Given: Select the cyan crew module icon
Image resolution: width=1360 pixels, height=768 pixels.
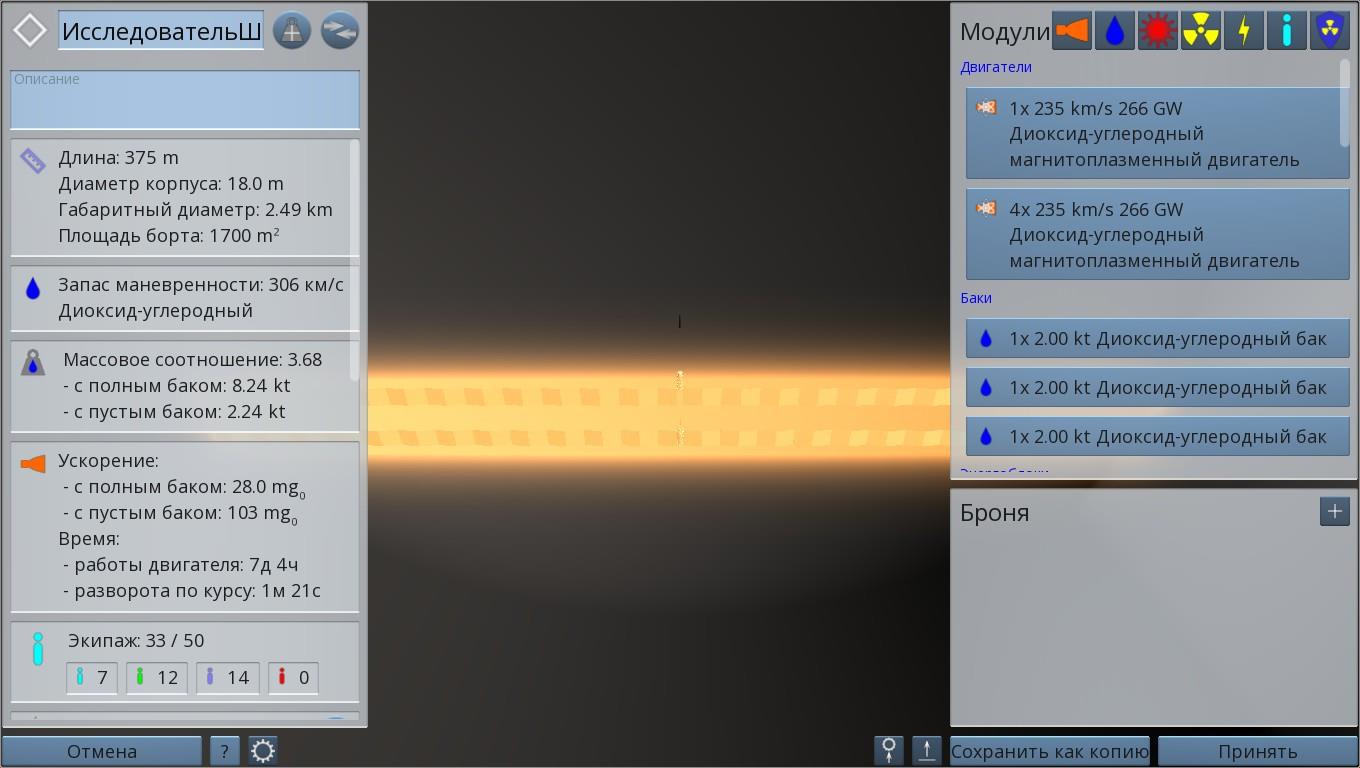Looking at the screenshot, I should pyautogui.click(x=1286, y=31).
